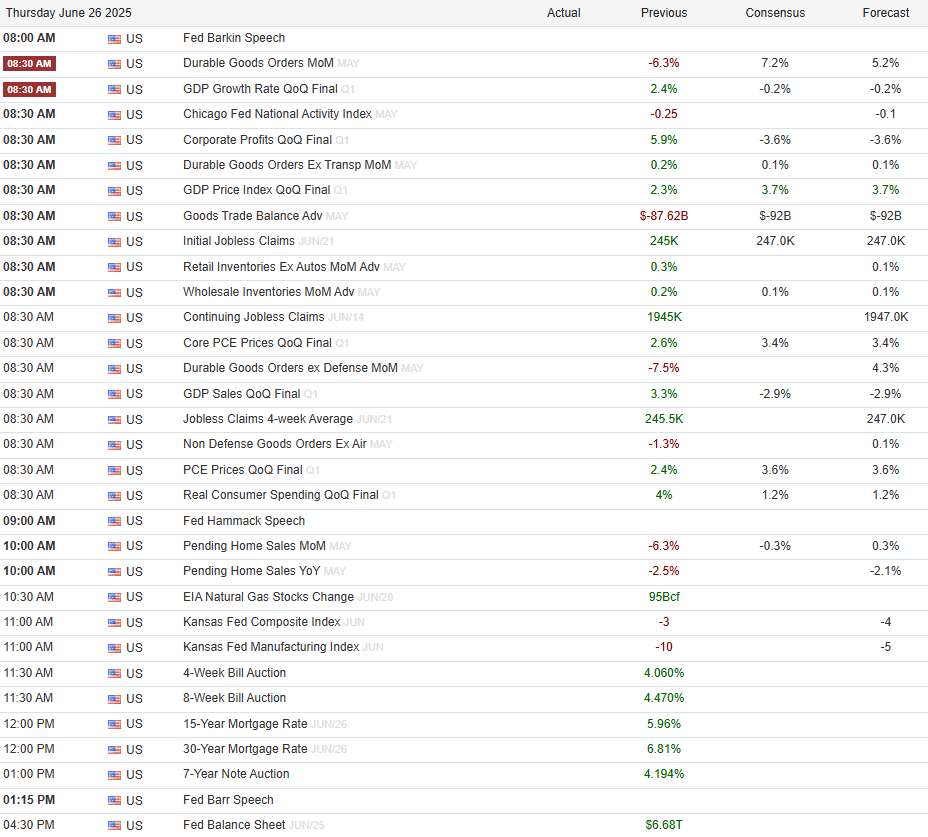
Task: Click previous value 5.96%
Action: point(664,724)
